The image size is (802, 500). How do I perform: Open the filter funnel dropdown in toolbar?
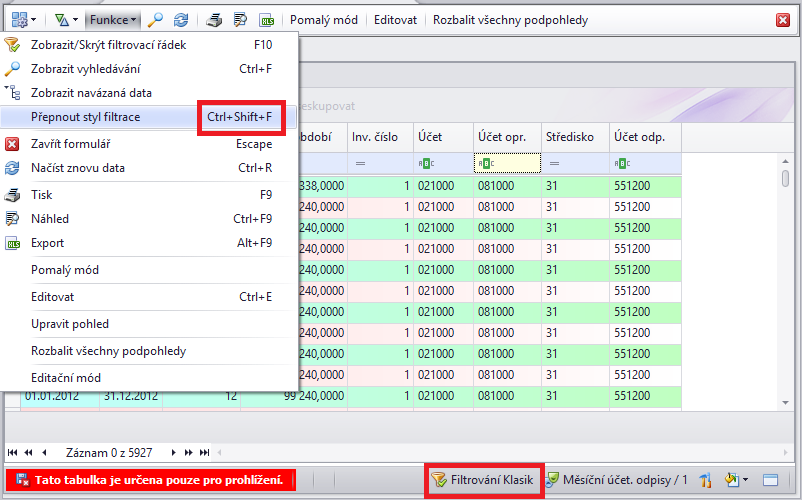pos(66,20)
